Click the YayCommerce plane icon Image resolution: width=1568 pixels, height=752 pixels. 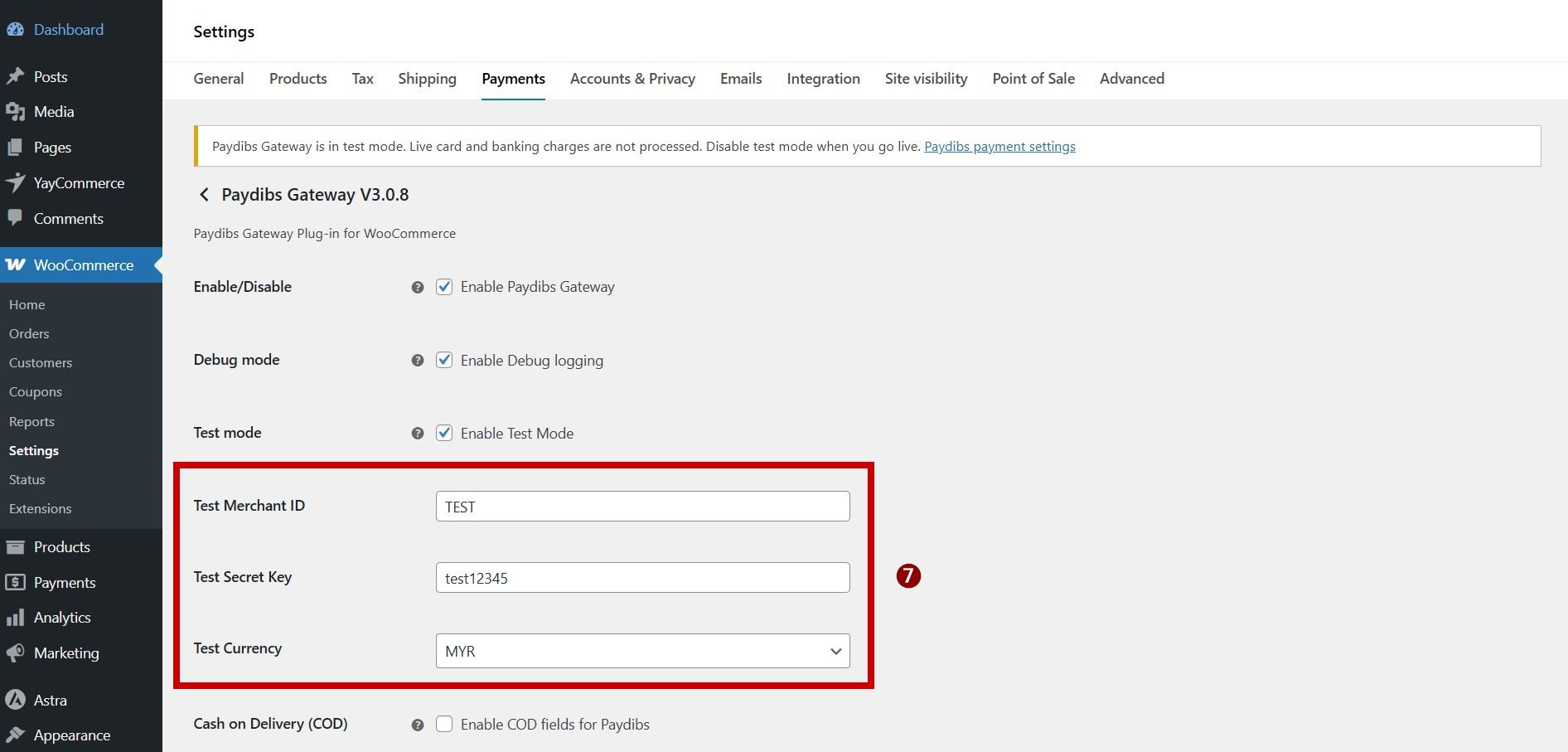15,183
